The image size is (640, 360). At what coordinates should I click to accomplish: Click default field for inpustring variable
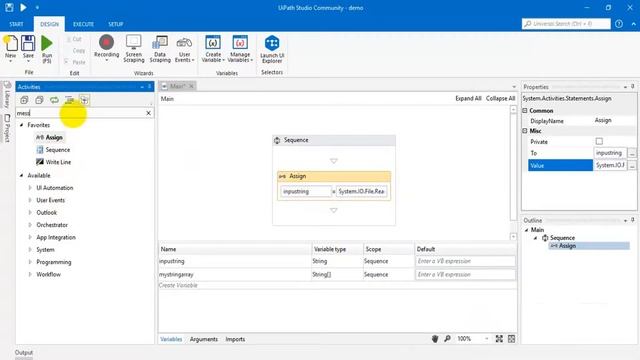465,261
